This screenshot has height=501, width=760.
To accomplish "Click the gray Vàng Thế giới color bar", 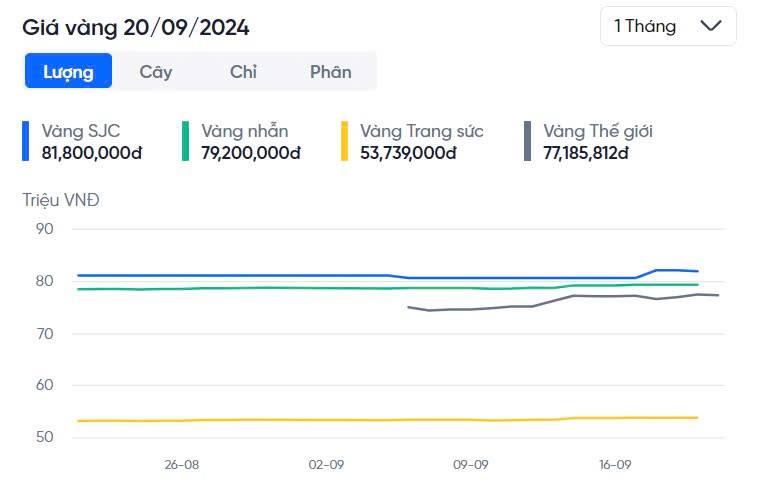I will click(x=527, y=141).
